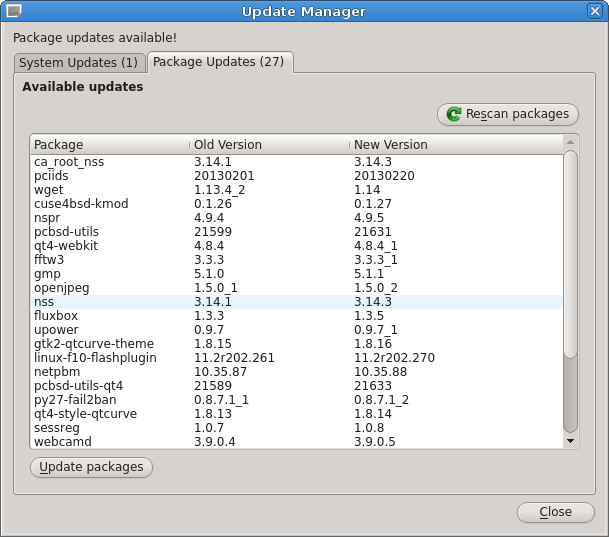Select the webcamd package row
This screenshot has width=609, height=537.
296,441
